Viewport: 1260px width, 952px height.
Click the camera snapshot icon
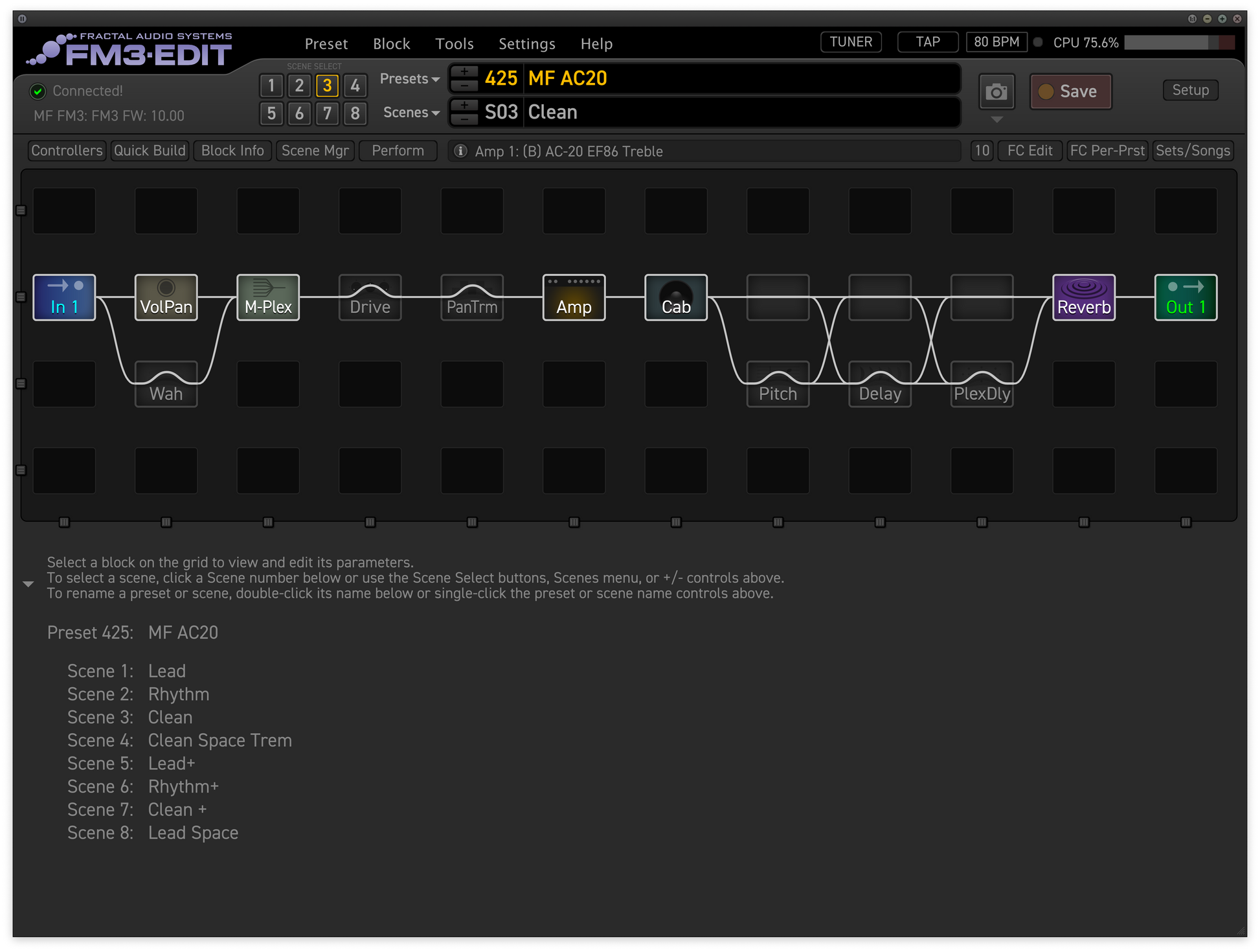coord(996,92)
